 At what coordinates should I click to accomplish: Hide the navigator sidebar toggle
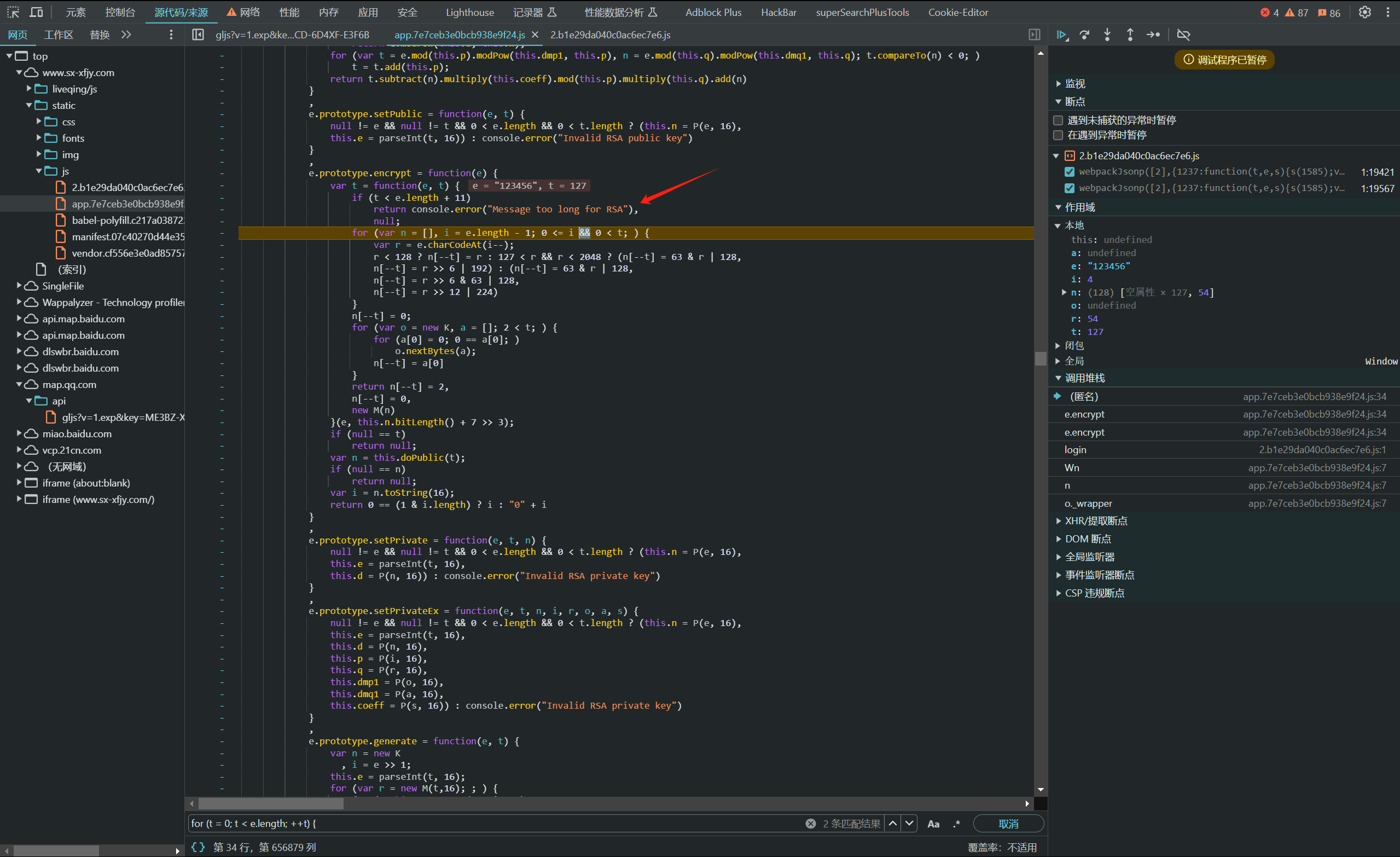tap(197, 34)
